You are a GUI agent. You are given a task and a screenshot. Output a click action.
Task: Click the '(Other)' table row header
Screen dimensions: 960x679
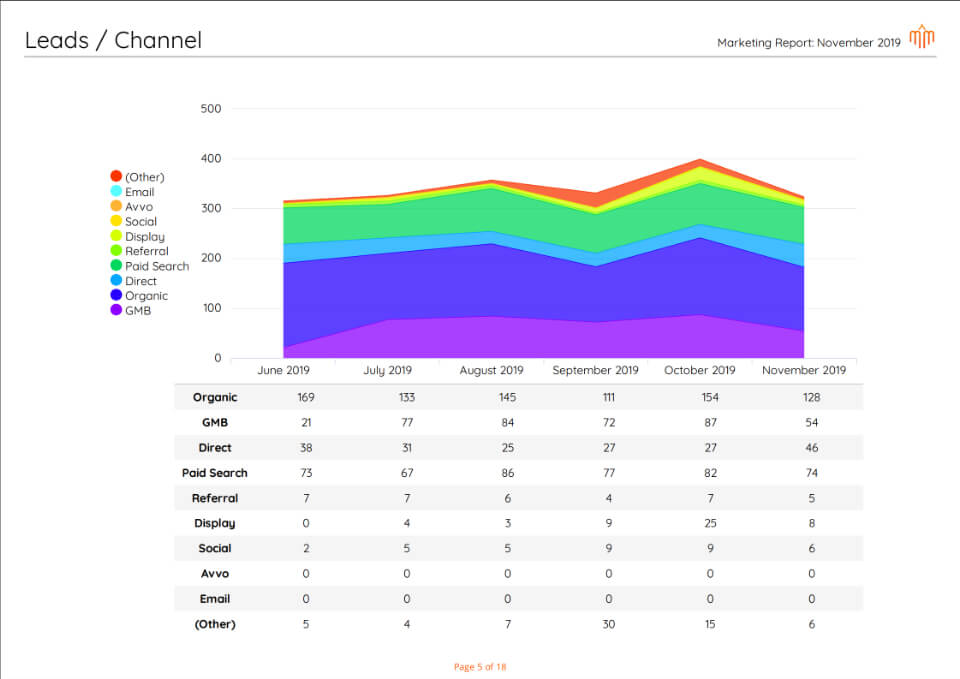[x=215, y=624]
